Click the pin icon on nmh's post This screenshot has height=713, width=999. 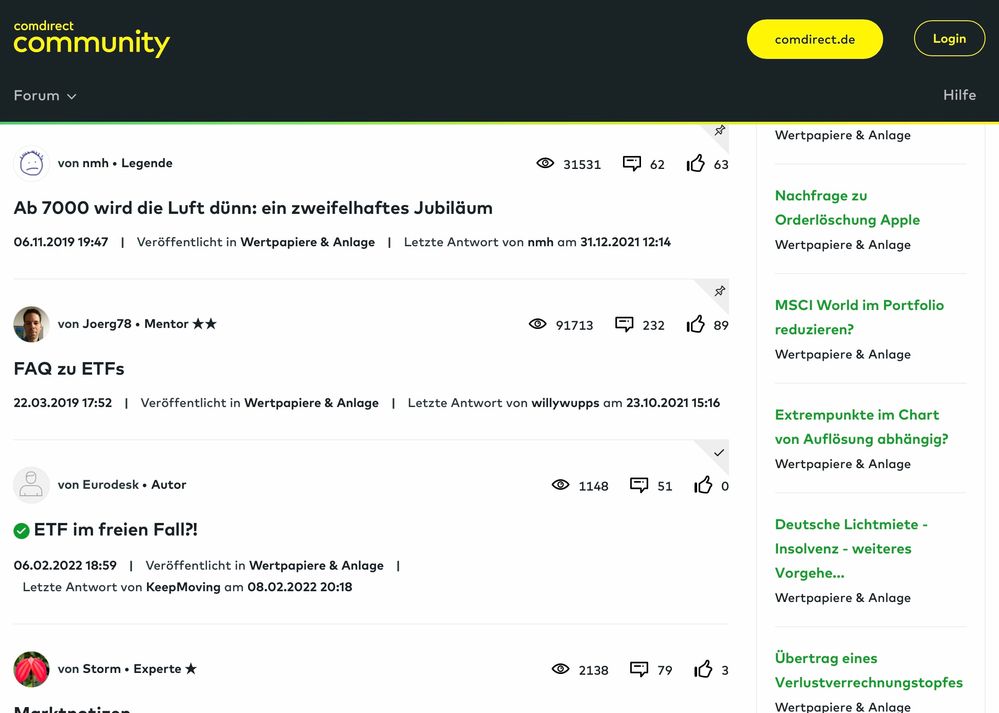(719, 131)
